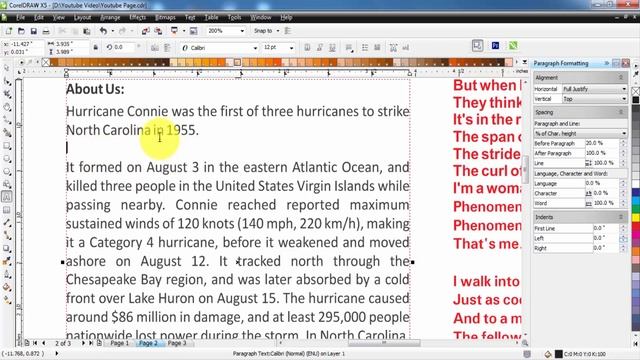The width and height of the screenshot is (640, 360).
Task: Paste from clipboard using the Paste icon
Action: click(x=87, y=31)
